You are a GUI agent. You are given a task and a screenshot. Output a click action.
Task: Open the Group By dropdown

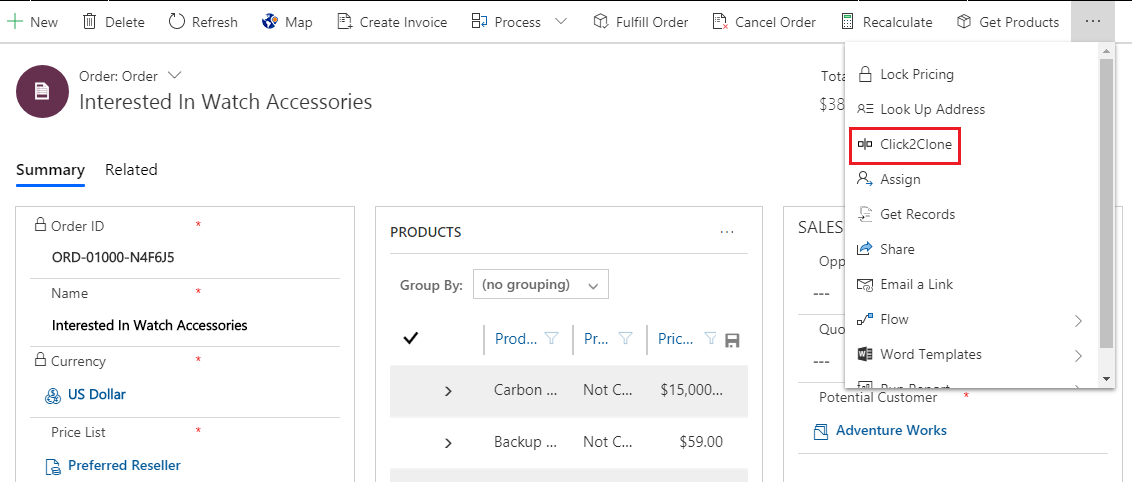[541, 284]
